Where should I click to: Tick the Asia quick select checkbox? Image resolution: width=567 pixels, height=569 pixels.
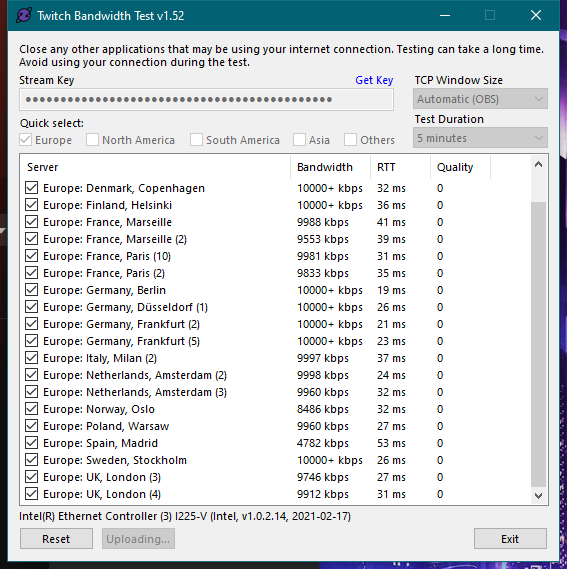(299, 139)
